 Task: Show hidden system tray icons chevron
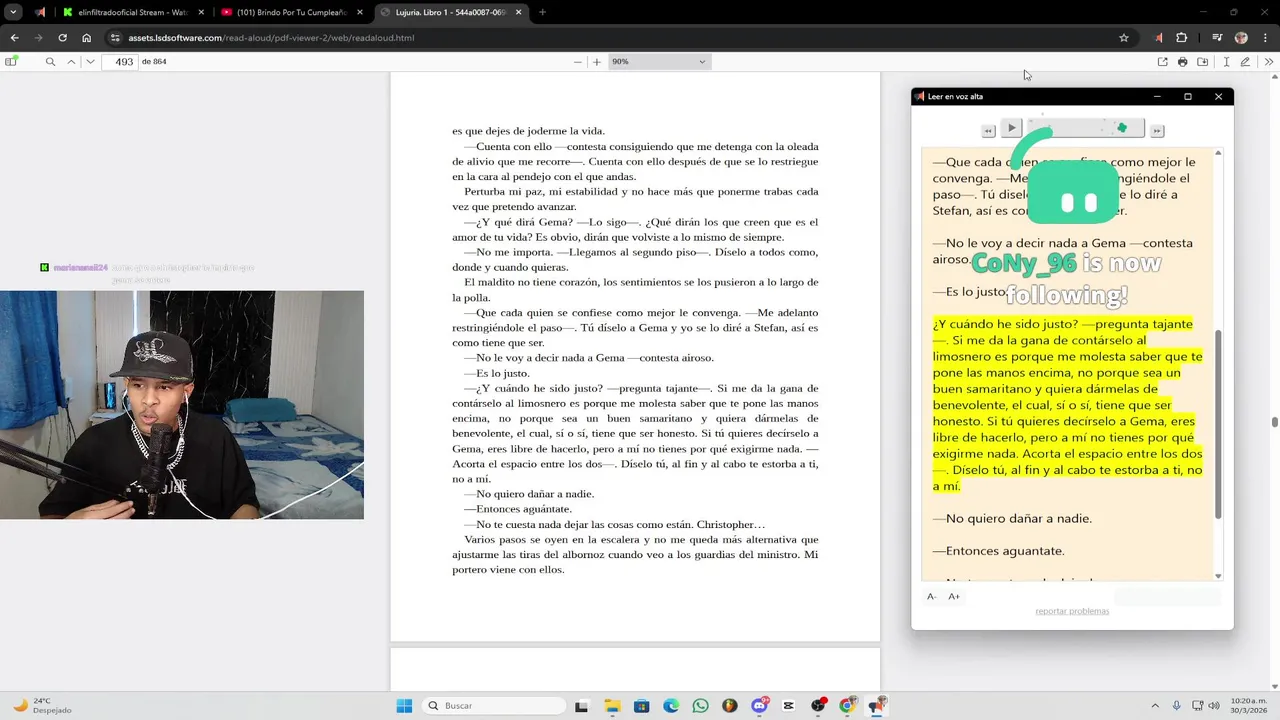[1155, 706]
